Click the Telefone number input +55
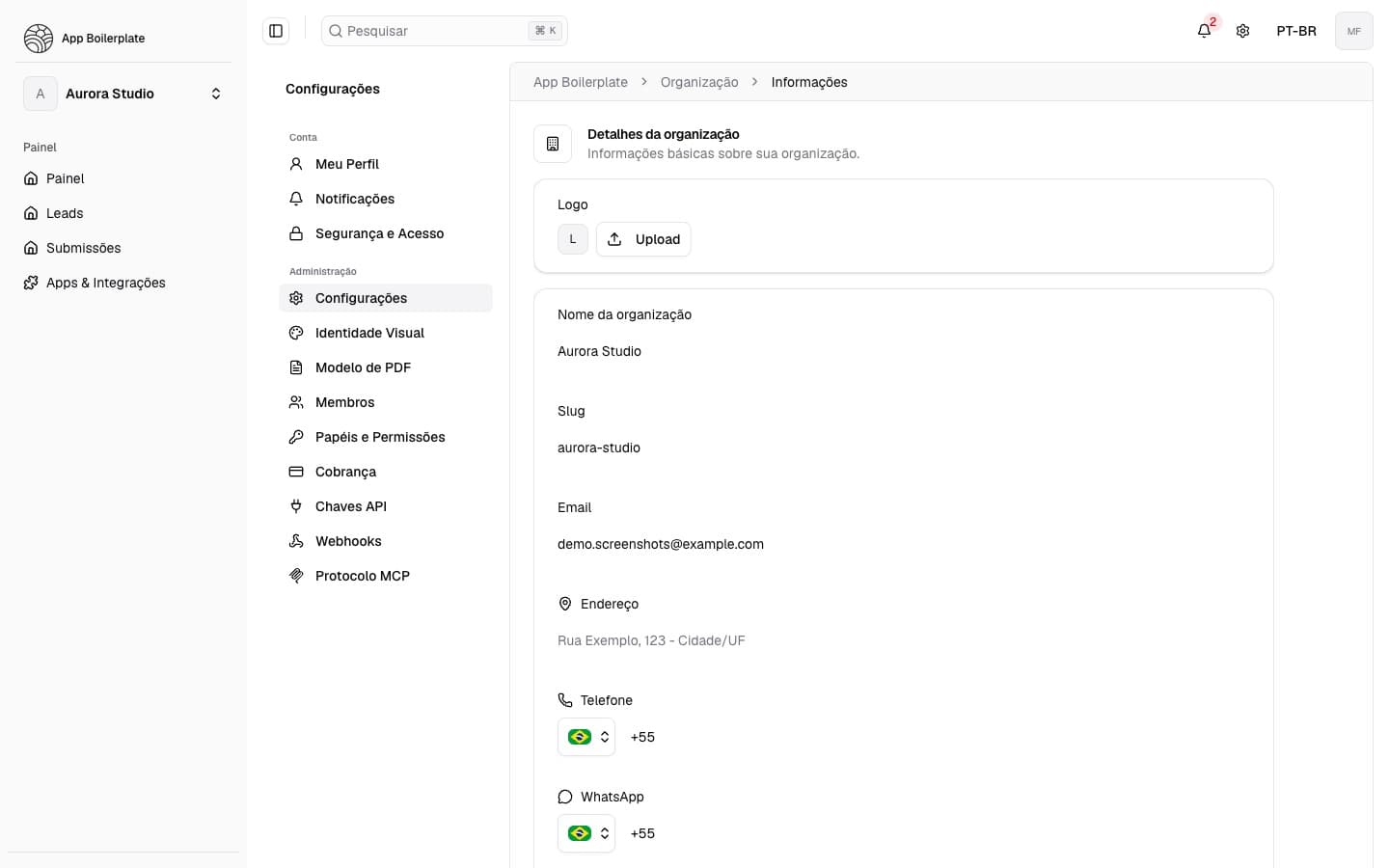The width and height of the screenshot is (1389, 868). click(936, 737)
